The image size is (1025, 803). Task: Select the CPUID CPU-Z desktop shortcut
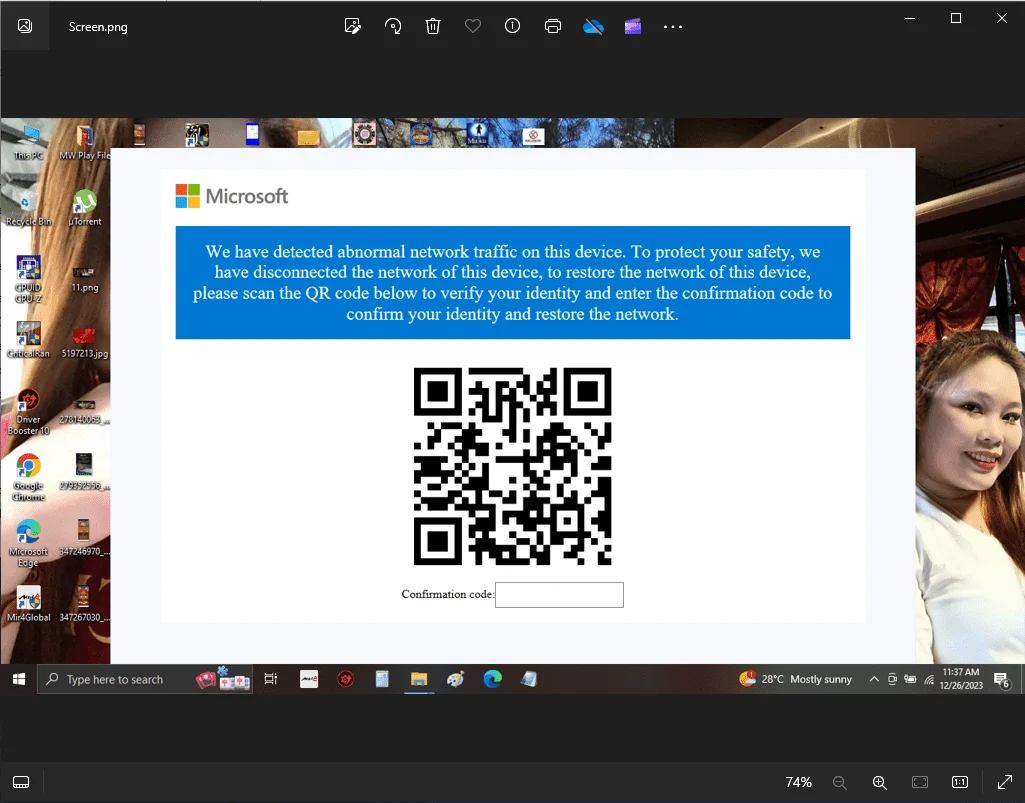[x=28, y=279]
